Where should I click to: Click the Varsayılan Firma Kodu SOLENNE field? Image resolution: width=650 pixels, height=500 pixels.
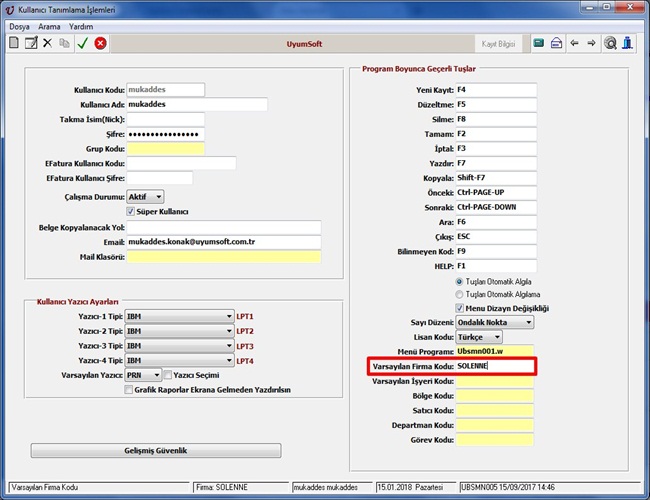495,366
